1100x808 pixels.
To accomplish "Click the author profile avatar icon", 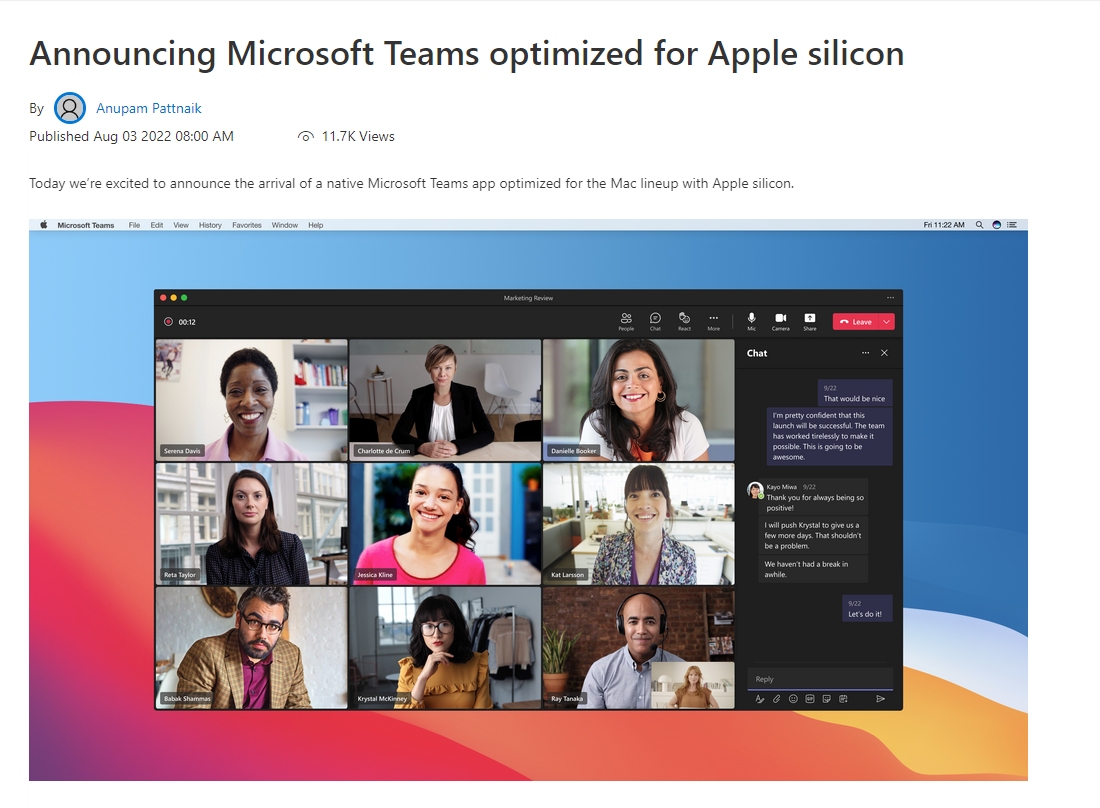I will 69,108.
